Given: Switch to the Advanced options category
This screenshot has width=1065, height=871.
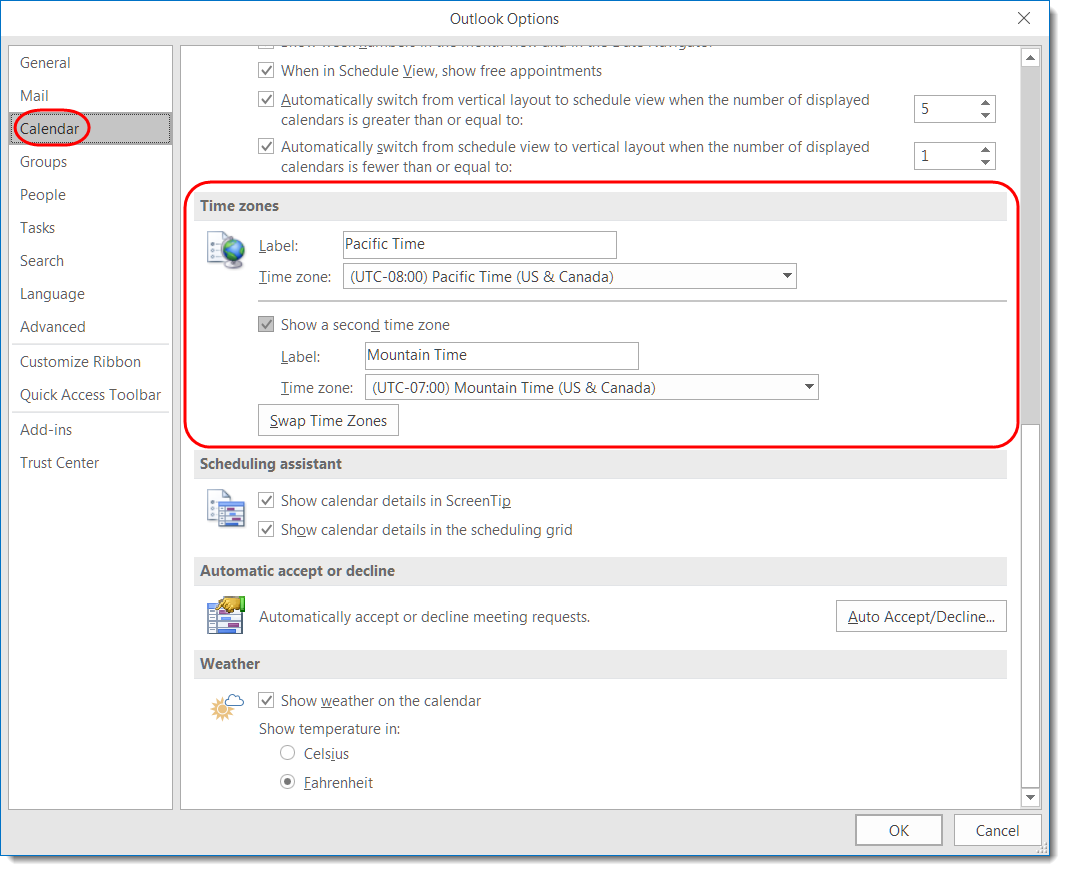Looking at the screenshot, I should (x=52, y=327).
